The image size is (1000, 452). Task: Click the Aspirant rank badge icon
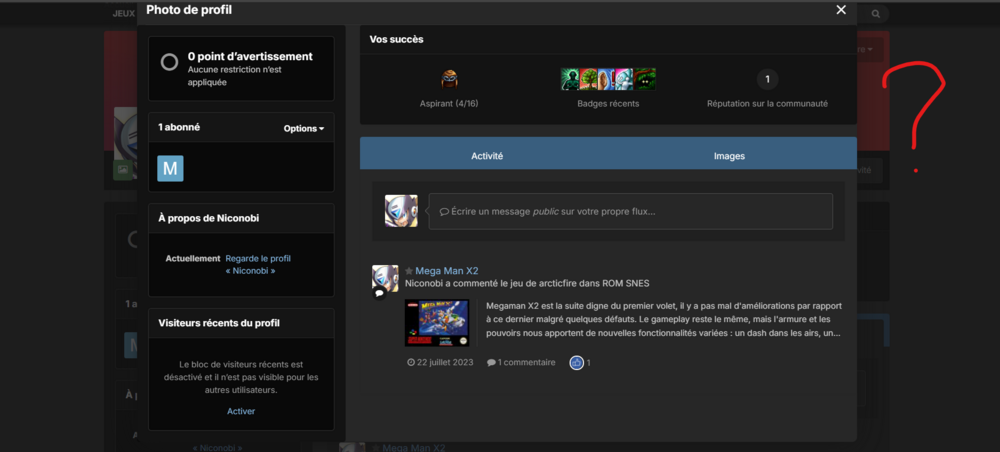click(449, 79)
